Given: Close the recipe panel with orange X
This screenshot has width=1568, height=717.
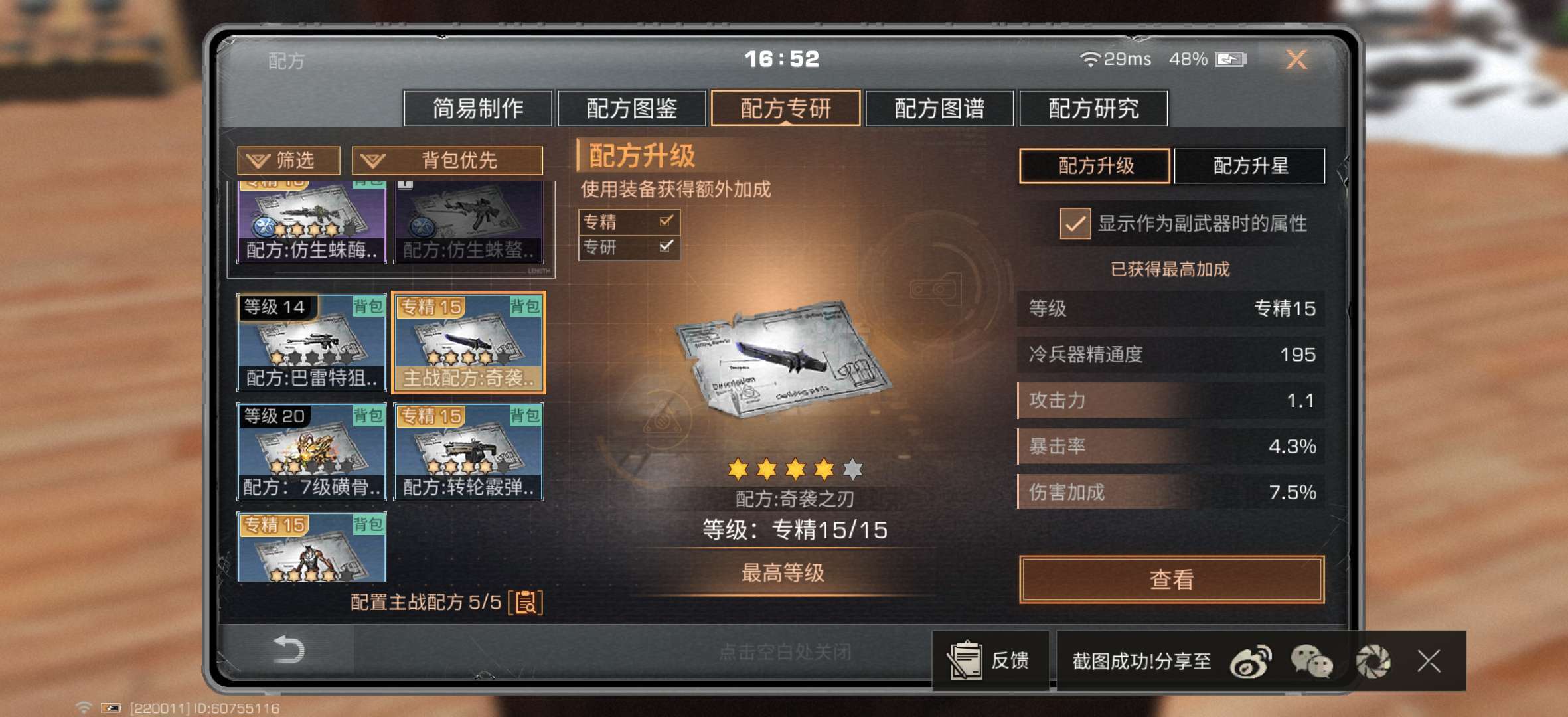Looking at the screenshot, I should click(1296, 60).
